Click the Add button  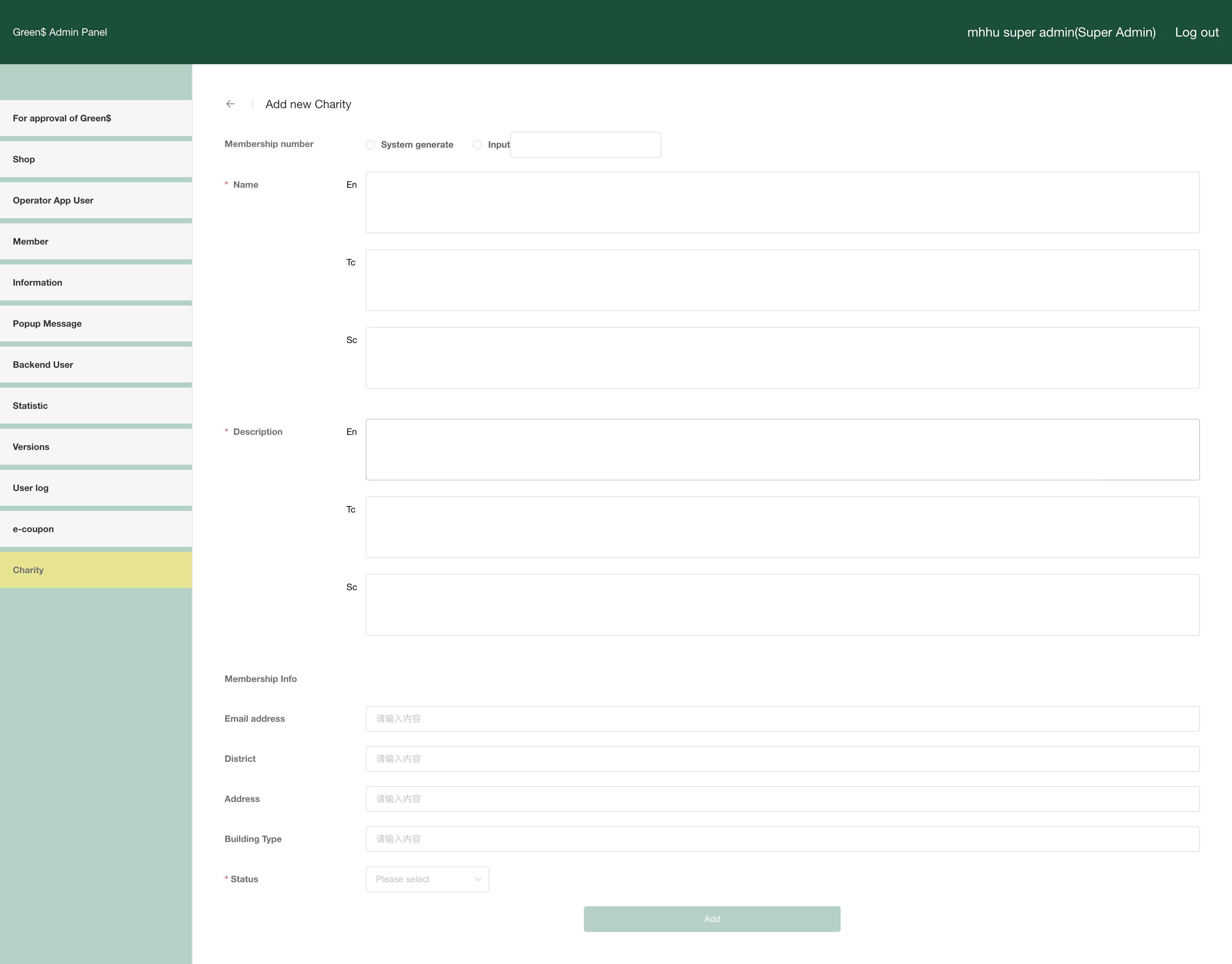712,919
